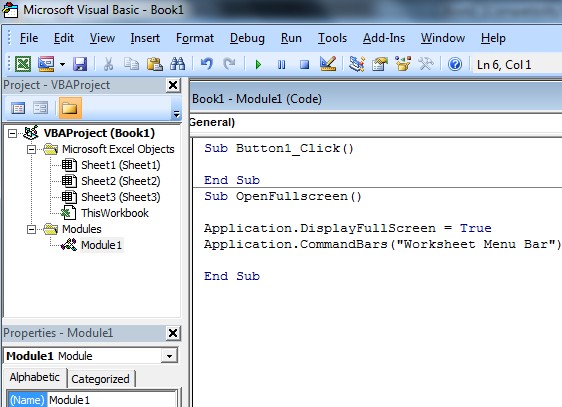Click View Object icon in Project panel
Screen dimensions: 562x407
(x=41, y=108)
